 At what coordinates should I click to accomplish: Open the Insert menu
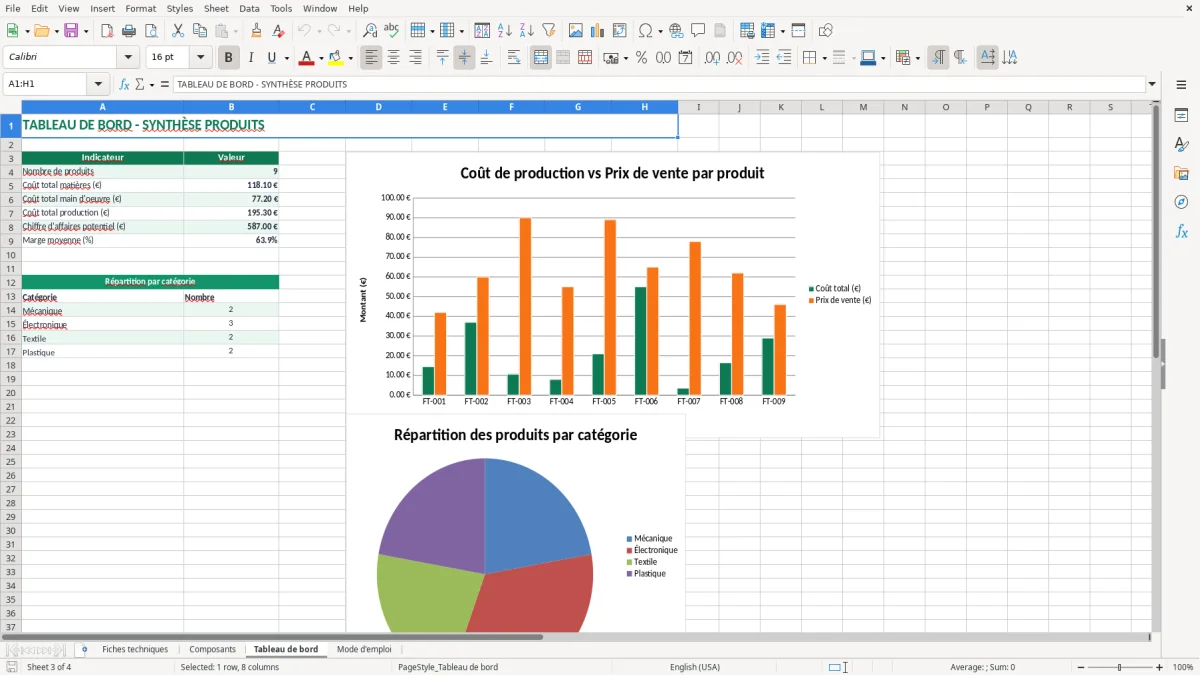pos(102,8)
